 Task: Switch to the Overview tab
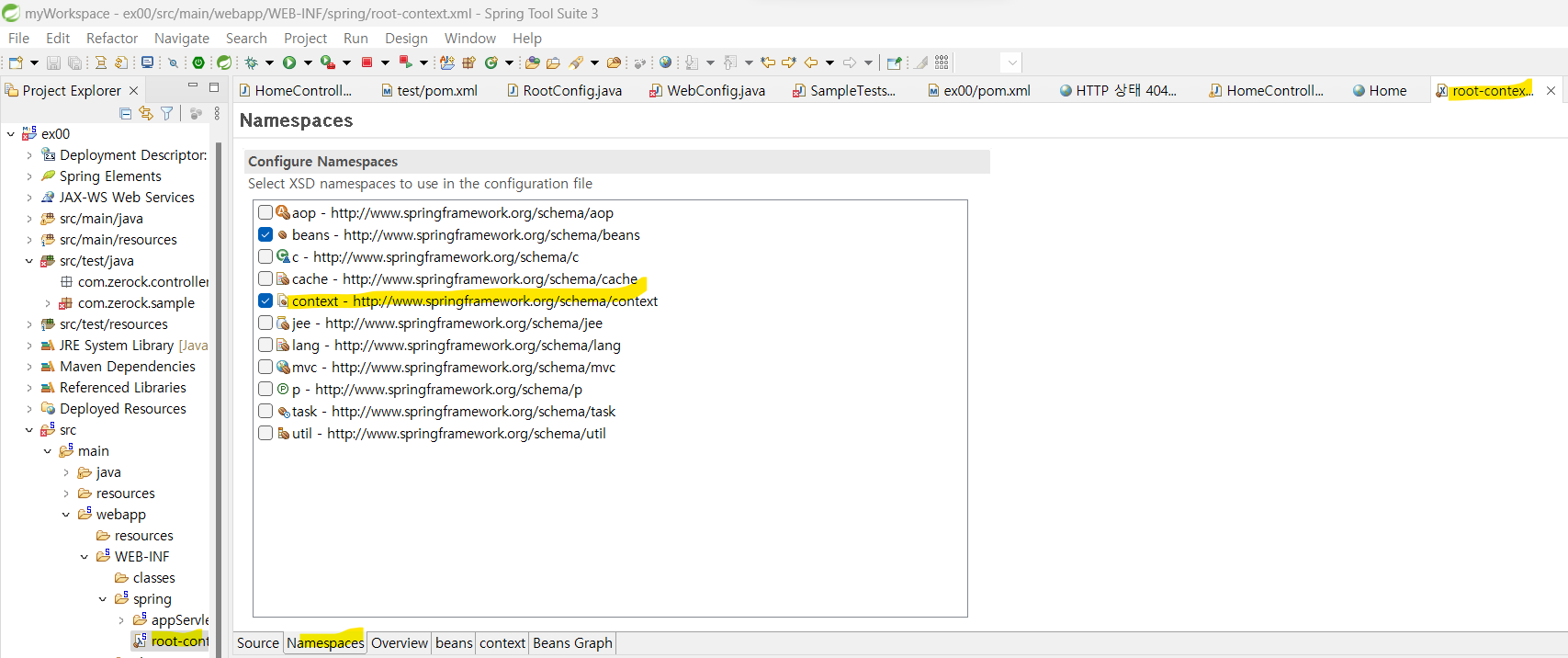pos(400,643)
